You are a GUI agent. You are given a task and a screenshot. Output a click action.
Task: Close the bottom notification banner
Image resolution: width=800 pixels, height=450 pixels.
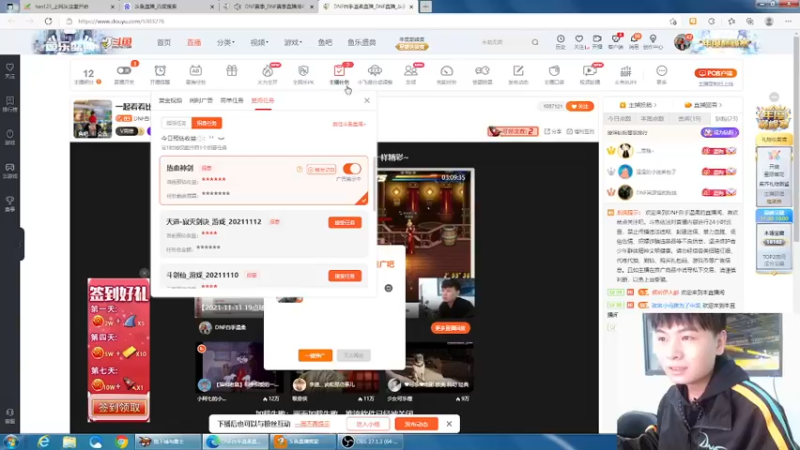[x=449, y=424]
